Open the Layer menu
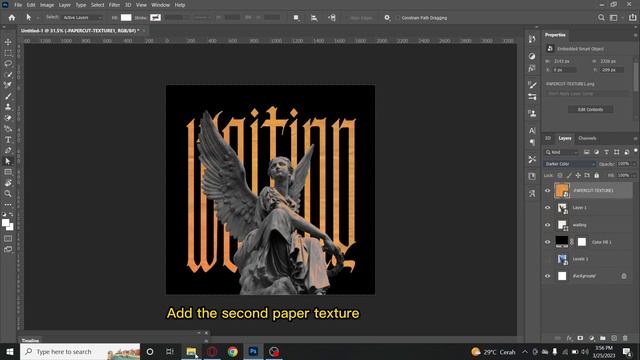This screenshot has width=640, height=360. (64, 5)
